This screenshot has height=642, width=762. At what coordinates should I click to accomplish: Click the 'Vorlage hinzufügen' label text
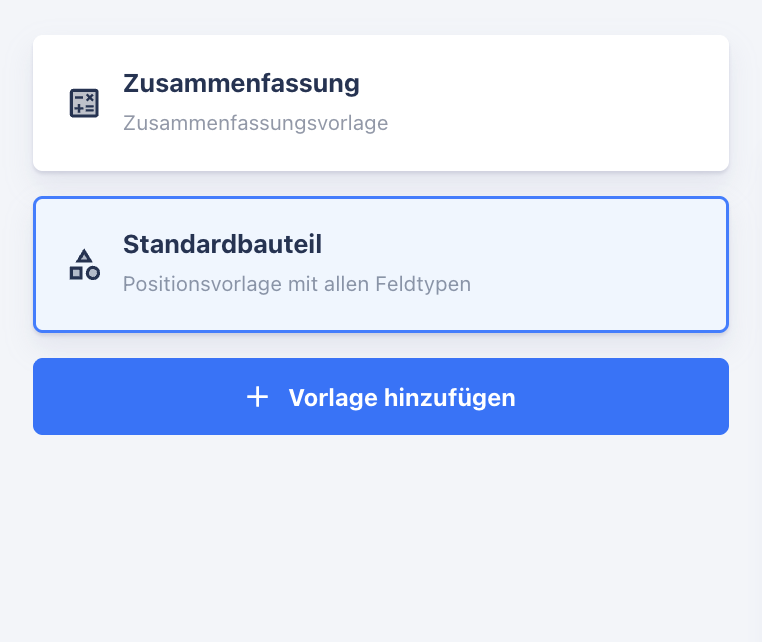402,398
